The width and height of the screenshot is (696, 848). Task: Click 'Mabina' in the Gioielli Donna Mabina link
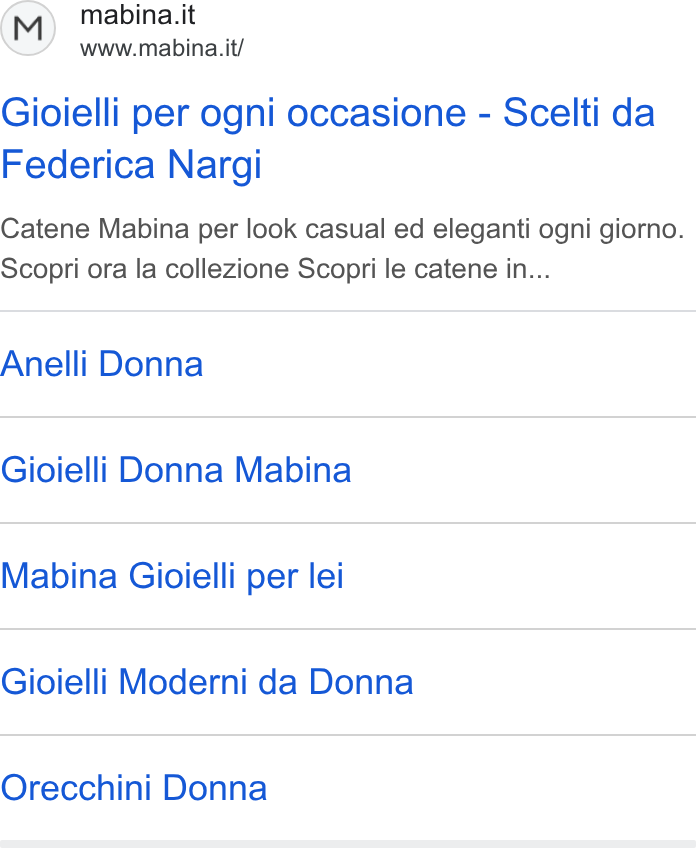click(x=293, y=469)
